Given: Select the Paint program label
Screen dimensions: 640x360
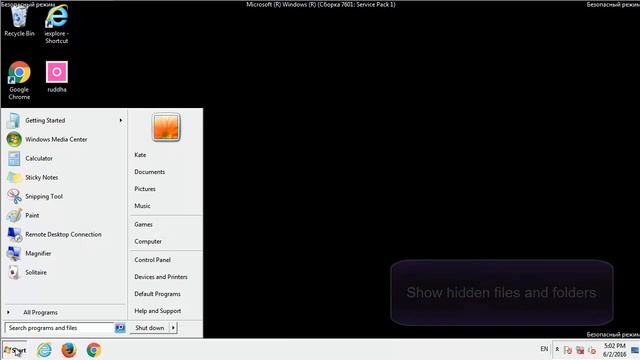Looking at the screenshot, I should click(32, 216).
